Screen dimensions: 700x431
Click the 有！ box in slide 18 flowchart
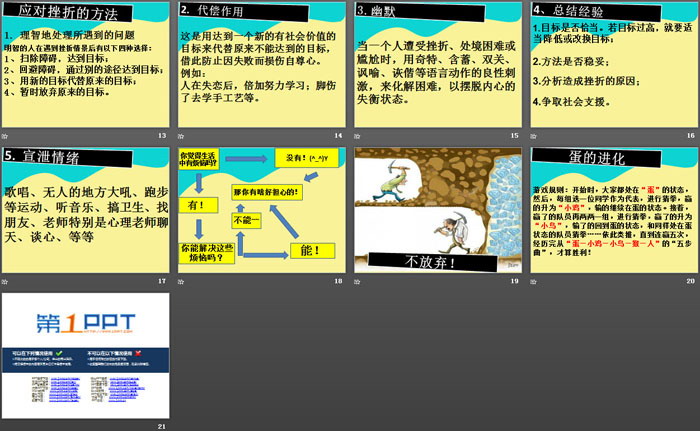point(198,205)
